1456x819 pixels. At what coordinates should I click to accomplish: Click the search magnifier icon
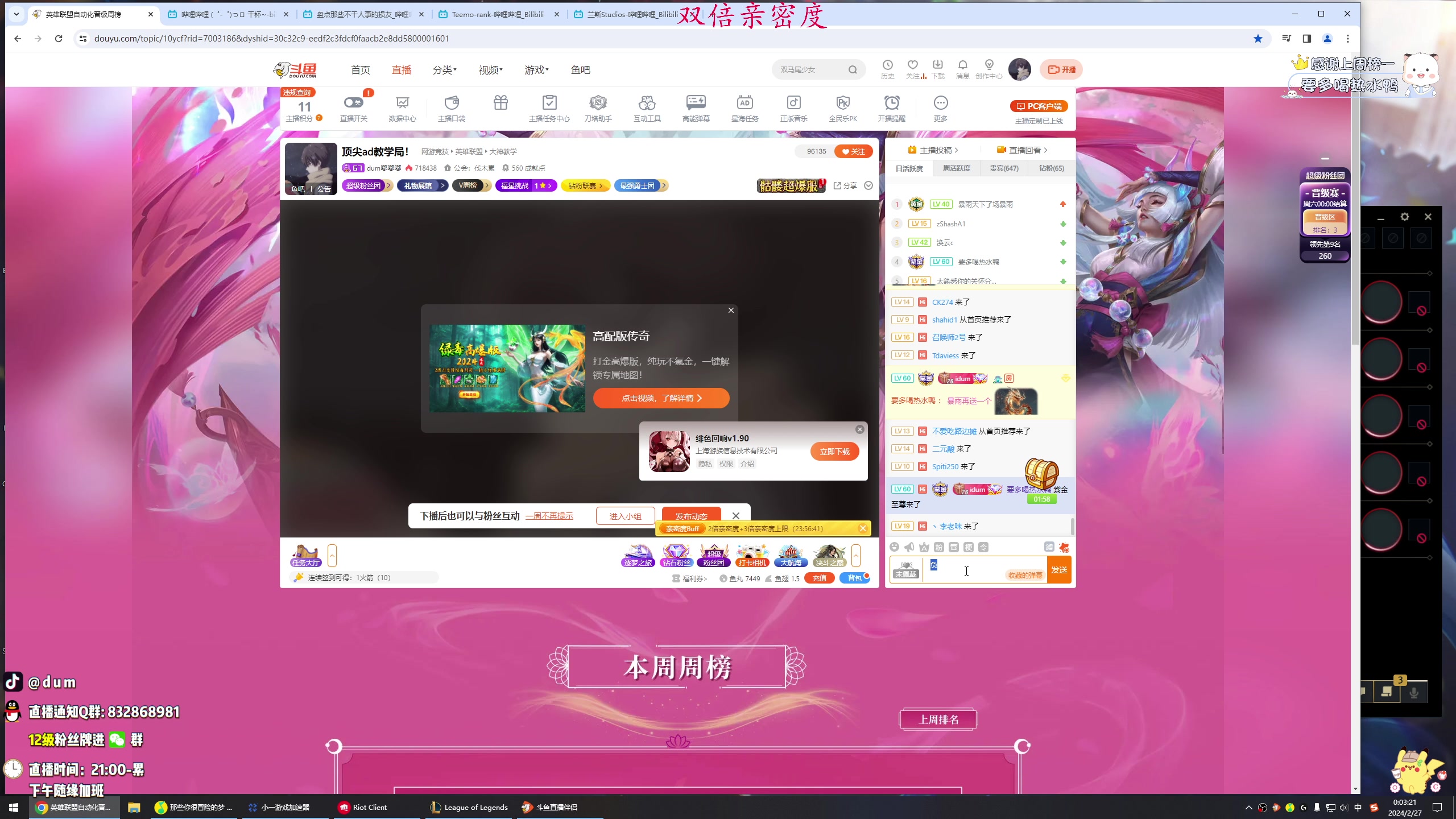click(x=853, y=69)
